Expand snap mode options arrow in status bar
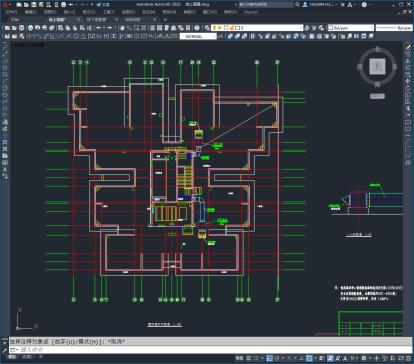Image resolution: width=414 pixels, height=364 pixels. pos(261,358)
